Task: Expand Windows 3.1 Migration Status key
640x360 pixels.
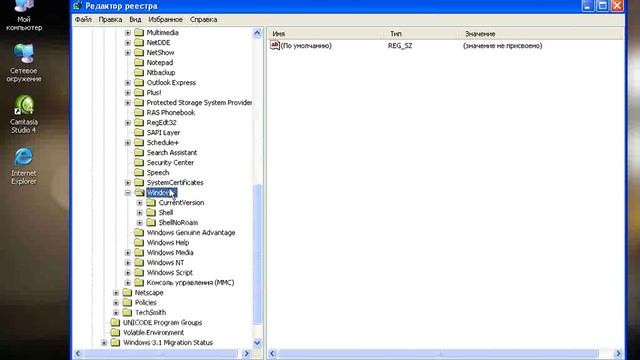Action: (x=104, y=343)
